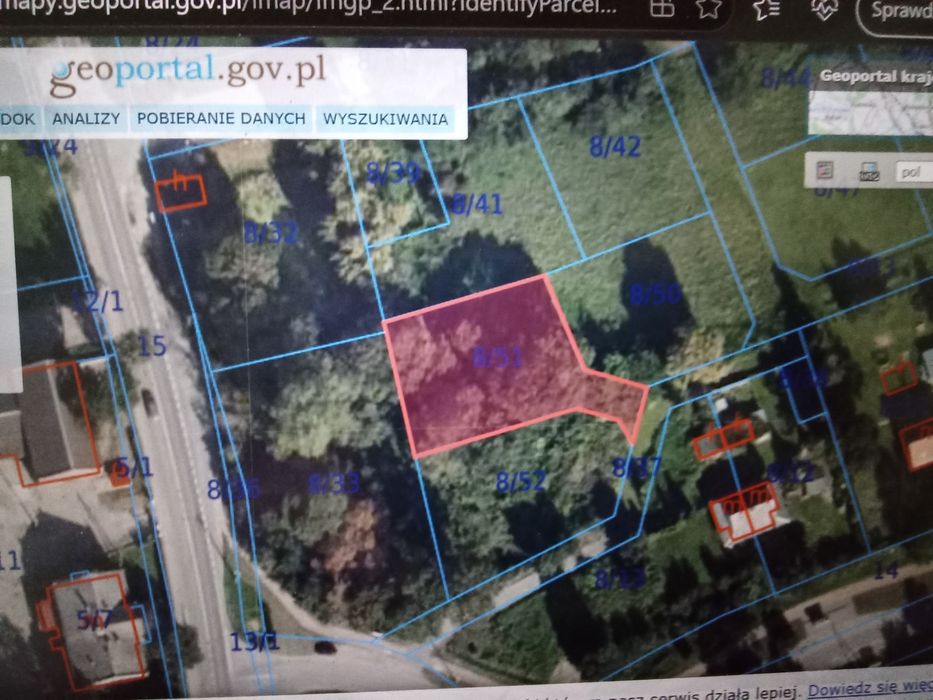Open the POBIERANIE DANYCH menu
The image size is (933, 700).
pos(221,118)
